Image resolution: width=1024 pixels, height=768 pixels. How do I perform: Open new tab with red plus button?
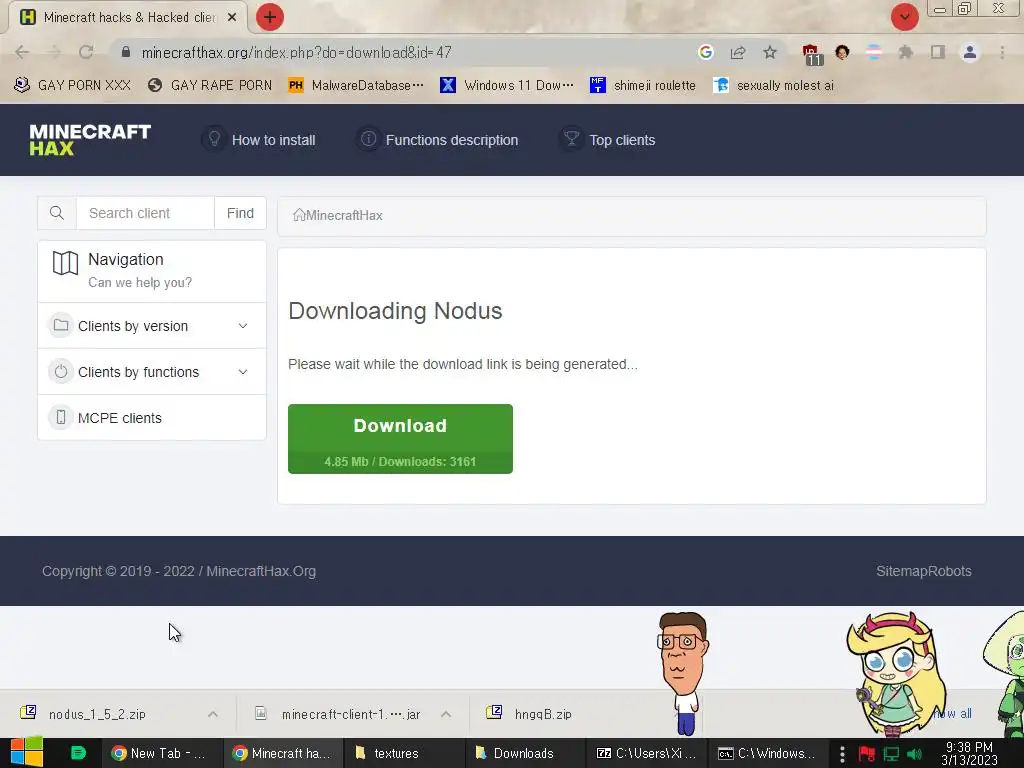(270, 17)
